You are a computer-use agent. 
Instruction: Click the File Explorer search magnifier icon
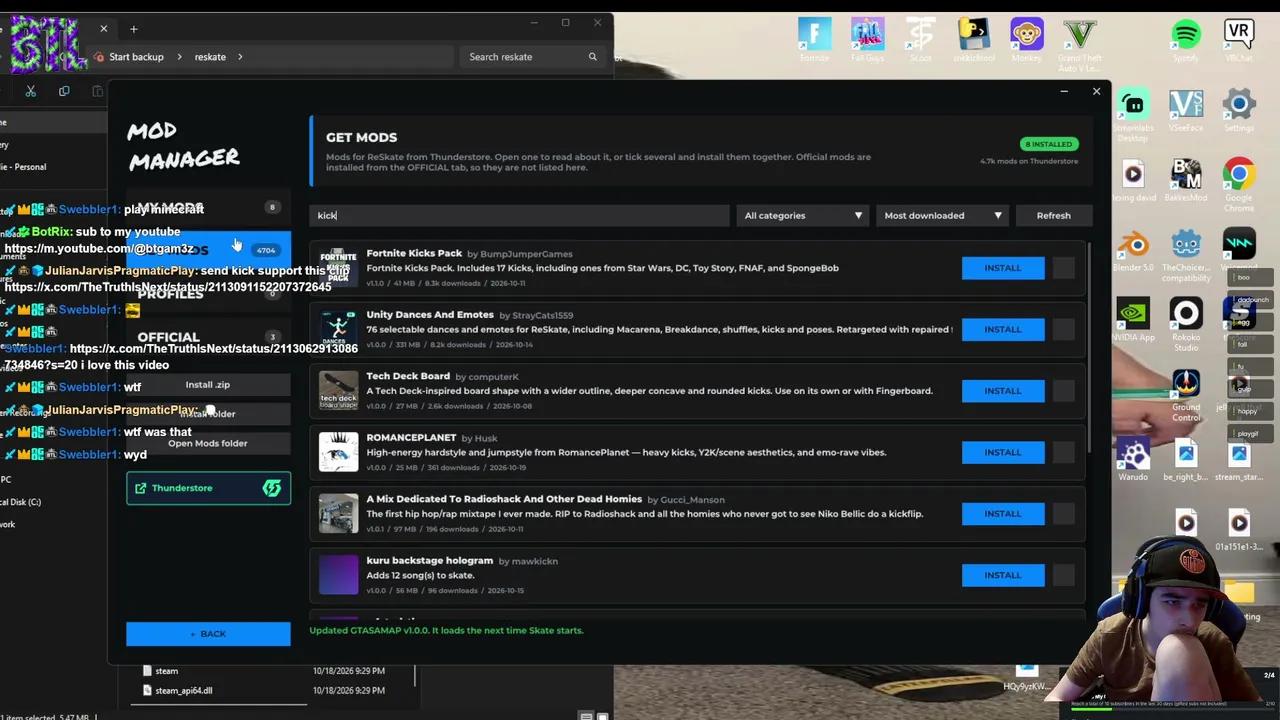tap(592, 57)
